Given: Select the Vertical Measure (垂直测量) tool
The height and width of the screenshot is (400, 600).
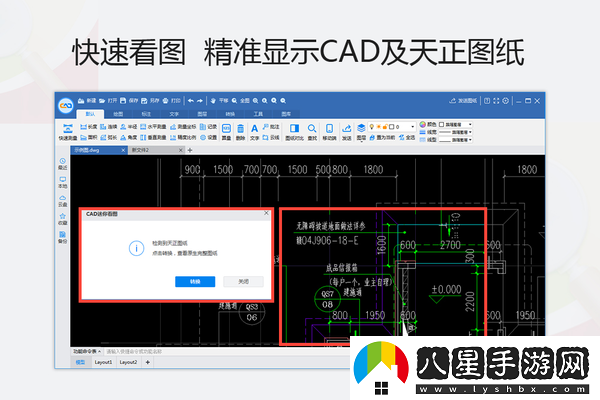Looking at the screenshot, I should [x=153, y=137].
